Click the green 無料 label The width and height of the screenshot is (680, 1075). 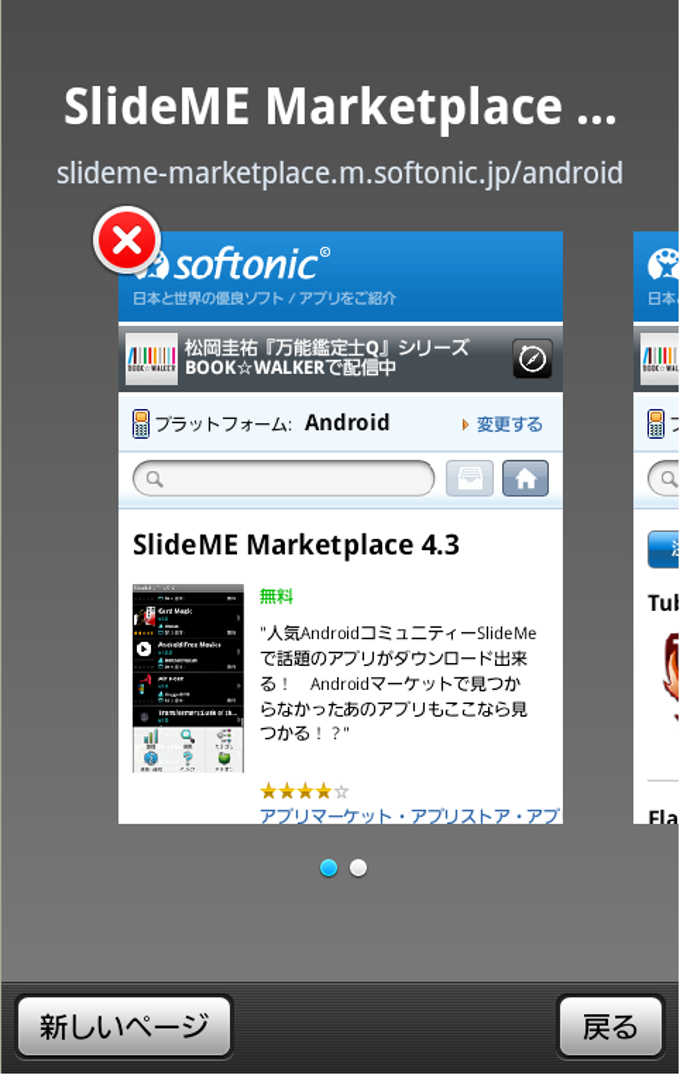pos(276,596)
